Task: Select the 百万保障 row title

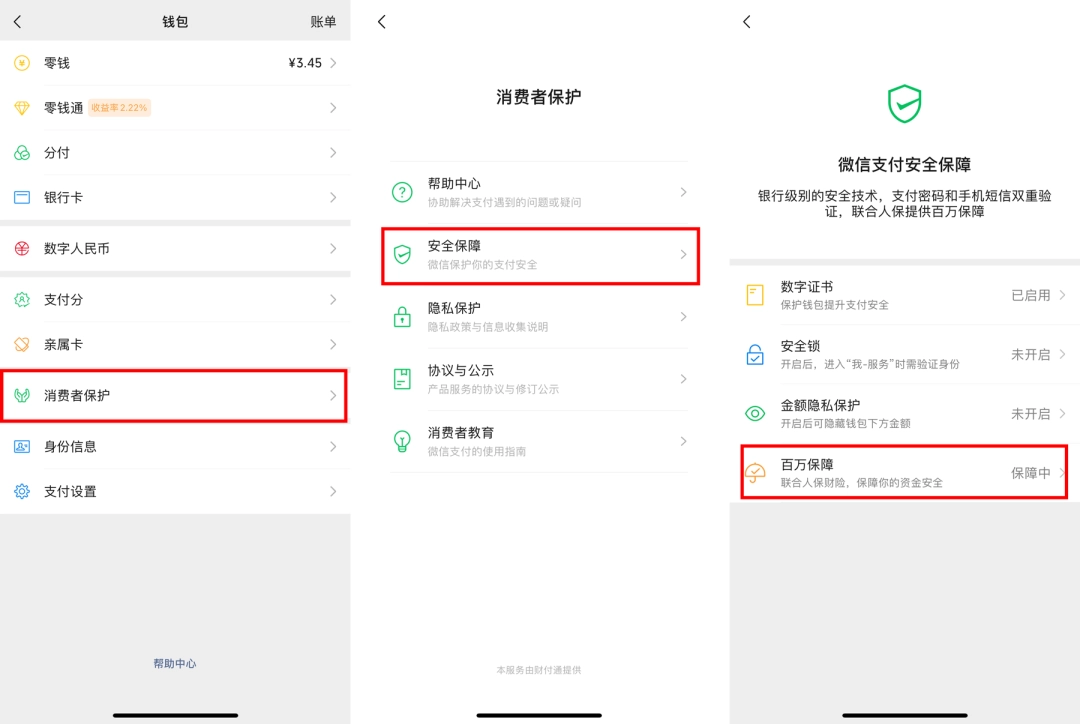Action: [807, 464]
